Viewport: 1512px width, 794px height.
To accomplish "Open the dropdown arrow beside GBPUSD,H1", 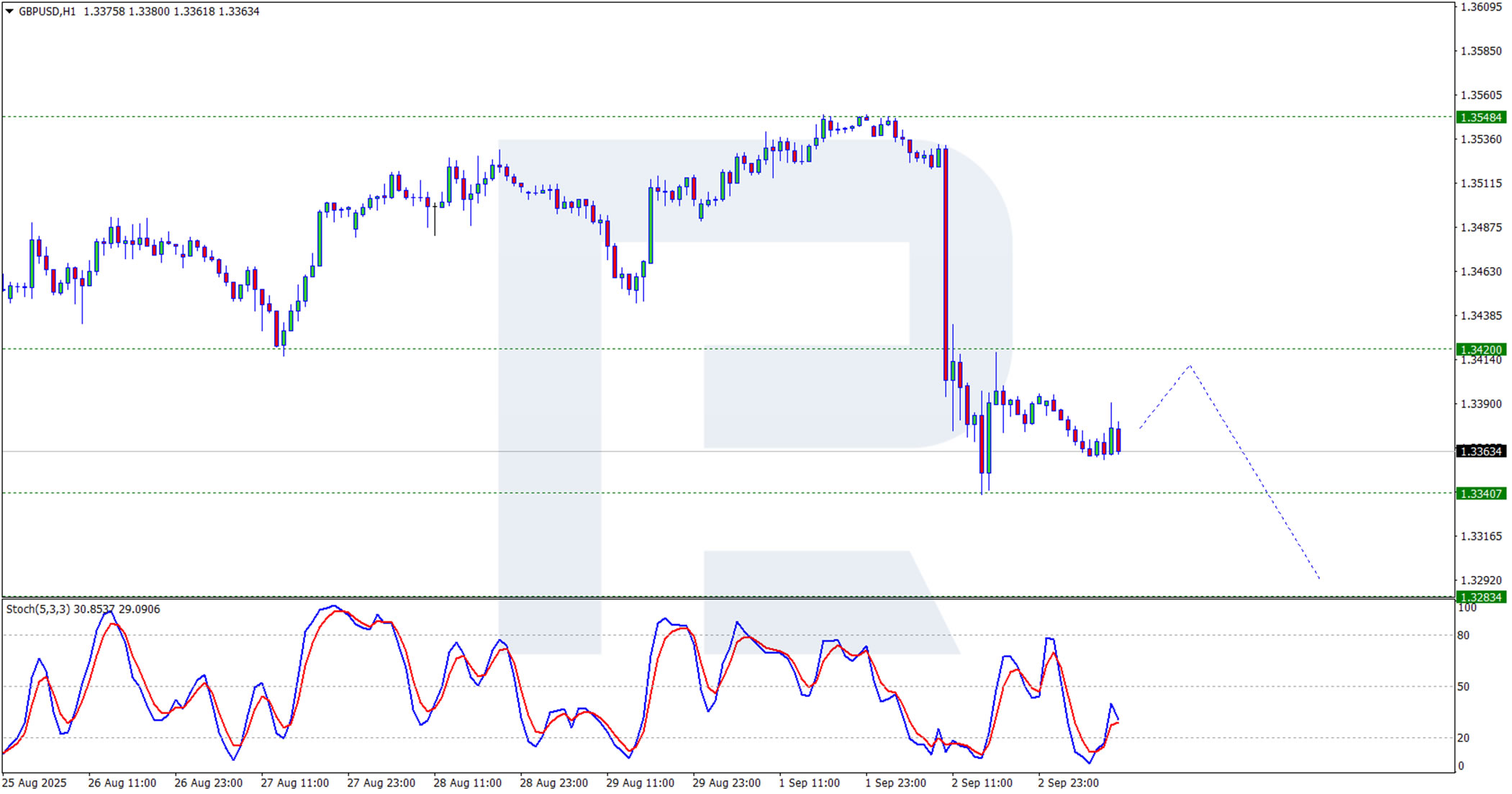I will (x=9, y=12).
